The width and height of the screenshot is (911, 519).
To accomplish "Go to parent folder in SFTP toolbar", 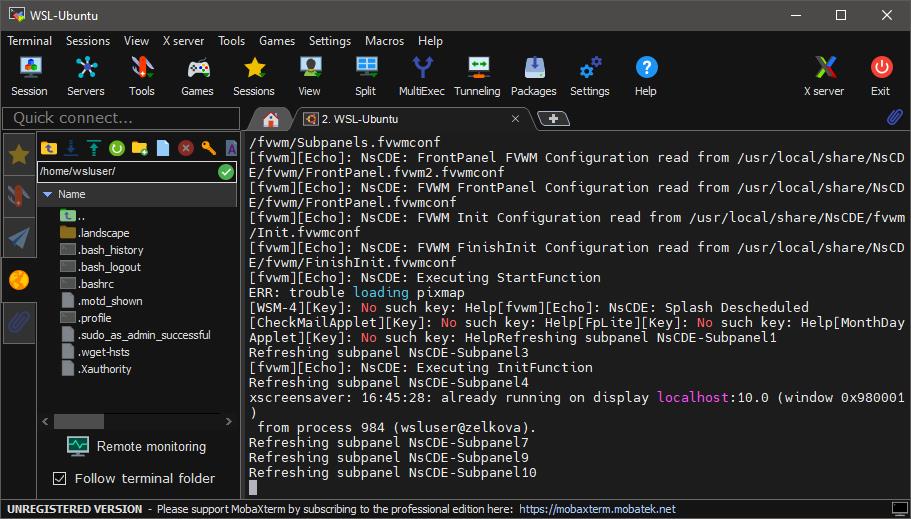I will coord(49,148).
